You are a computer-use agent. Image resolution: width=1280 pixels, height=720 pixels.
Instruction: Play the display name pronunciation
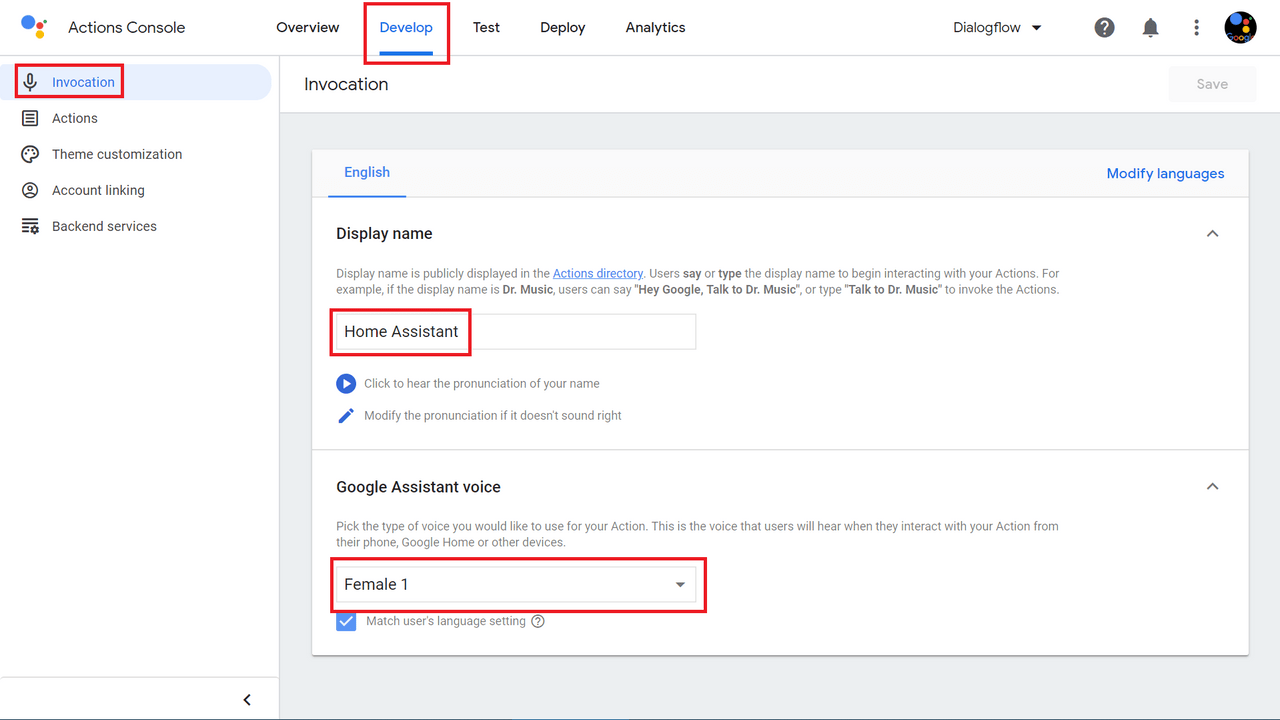point(346,383)
